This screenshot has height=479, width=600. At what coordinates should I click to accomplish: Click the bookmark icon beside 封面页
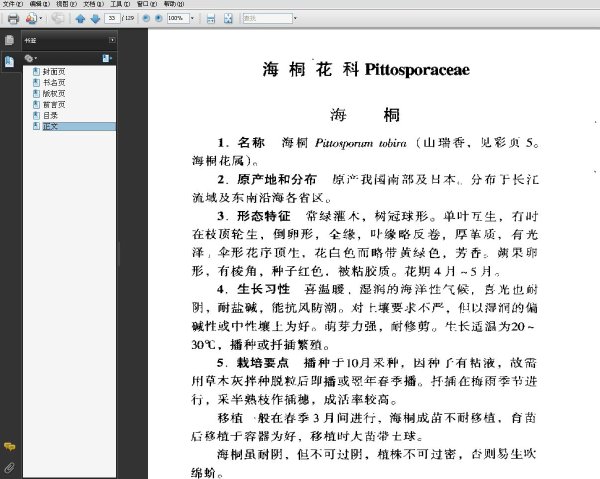[x=36, y=72]
